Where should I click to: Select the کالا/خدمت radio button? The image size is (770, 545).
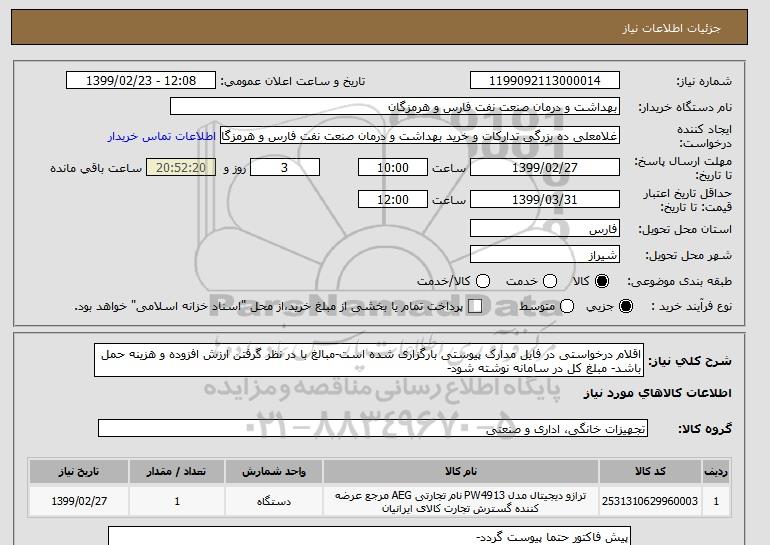click(483, 281)
